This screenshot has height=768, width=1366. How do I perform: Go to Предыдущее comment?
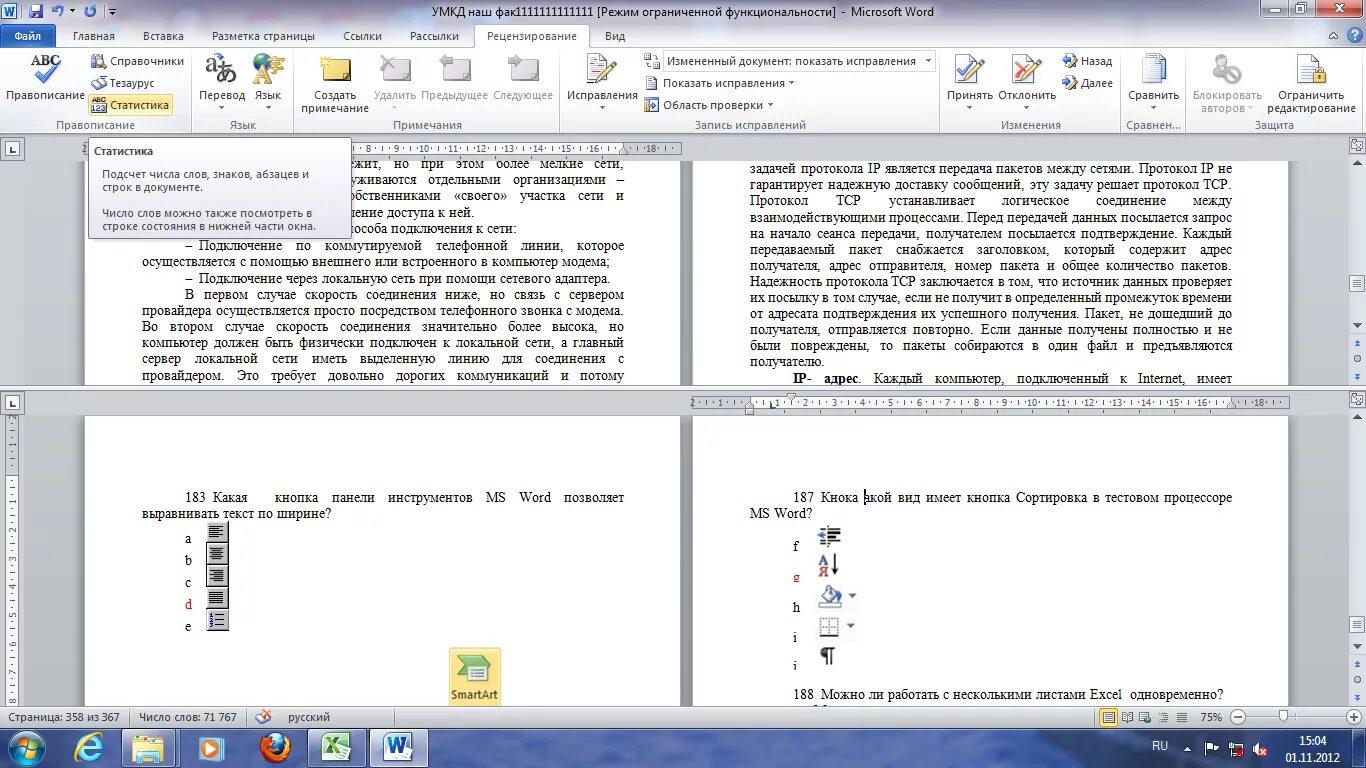pos(454,78)
